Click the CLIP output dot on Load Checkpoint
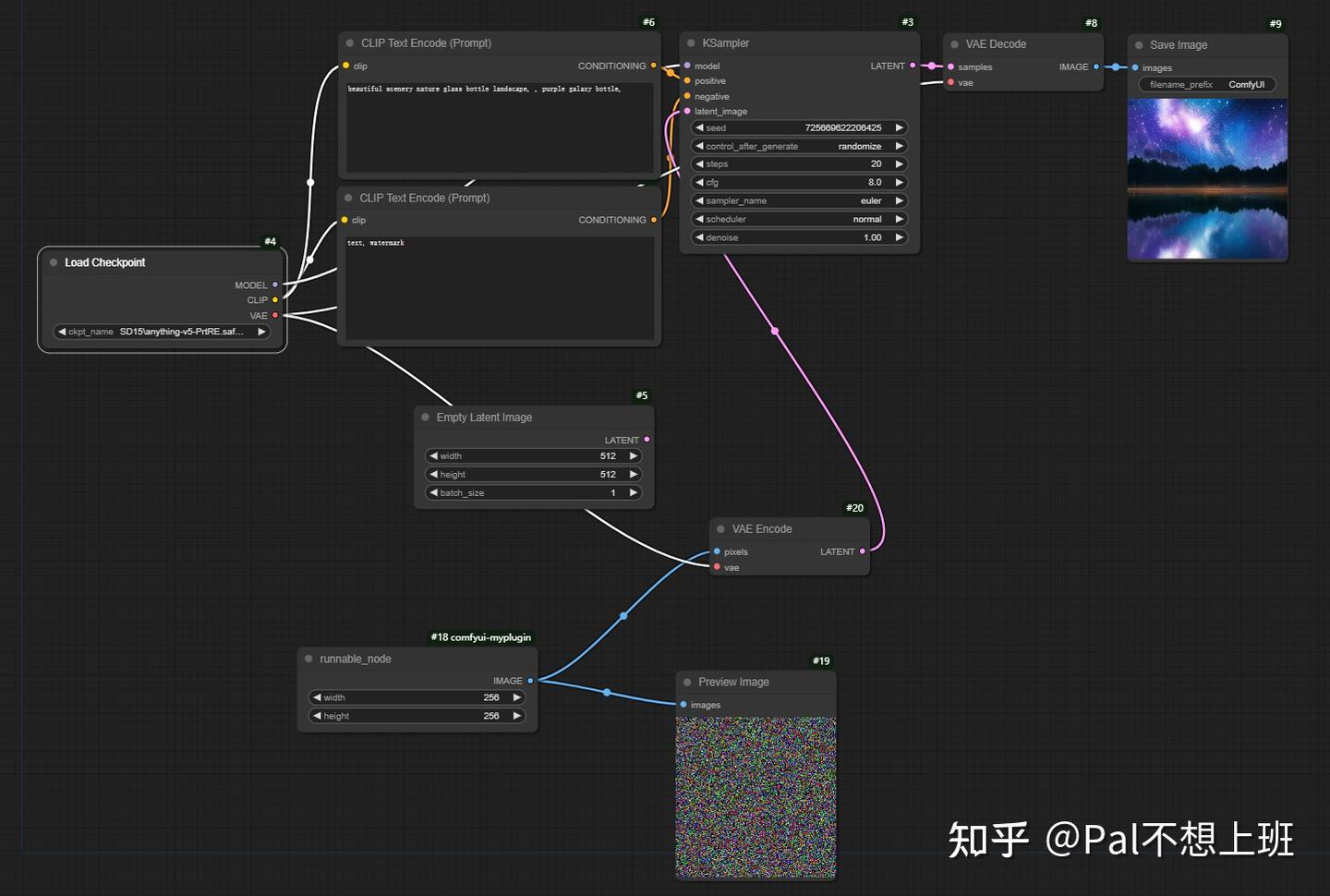1330x896 pixels. (x=274, y=300)
